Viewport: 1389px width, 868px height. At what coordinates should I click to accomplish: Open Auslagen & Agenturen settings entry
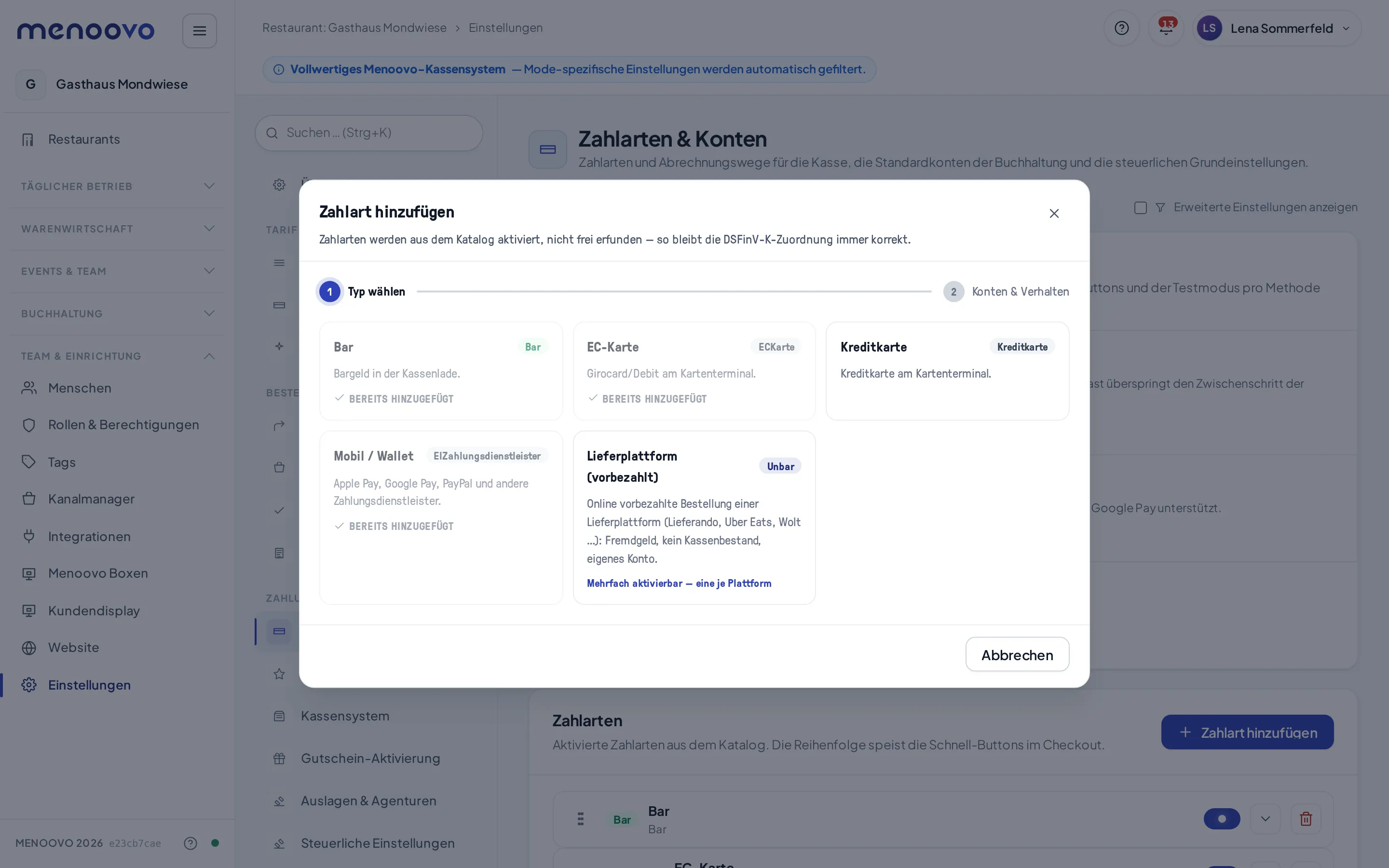[x=368, y=801]
